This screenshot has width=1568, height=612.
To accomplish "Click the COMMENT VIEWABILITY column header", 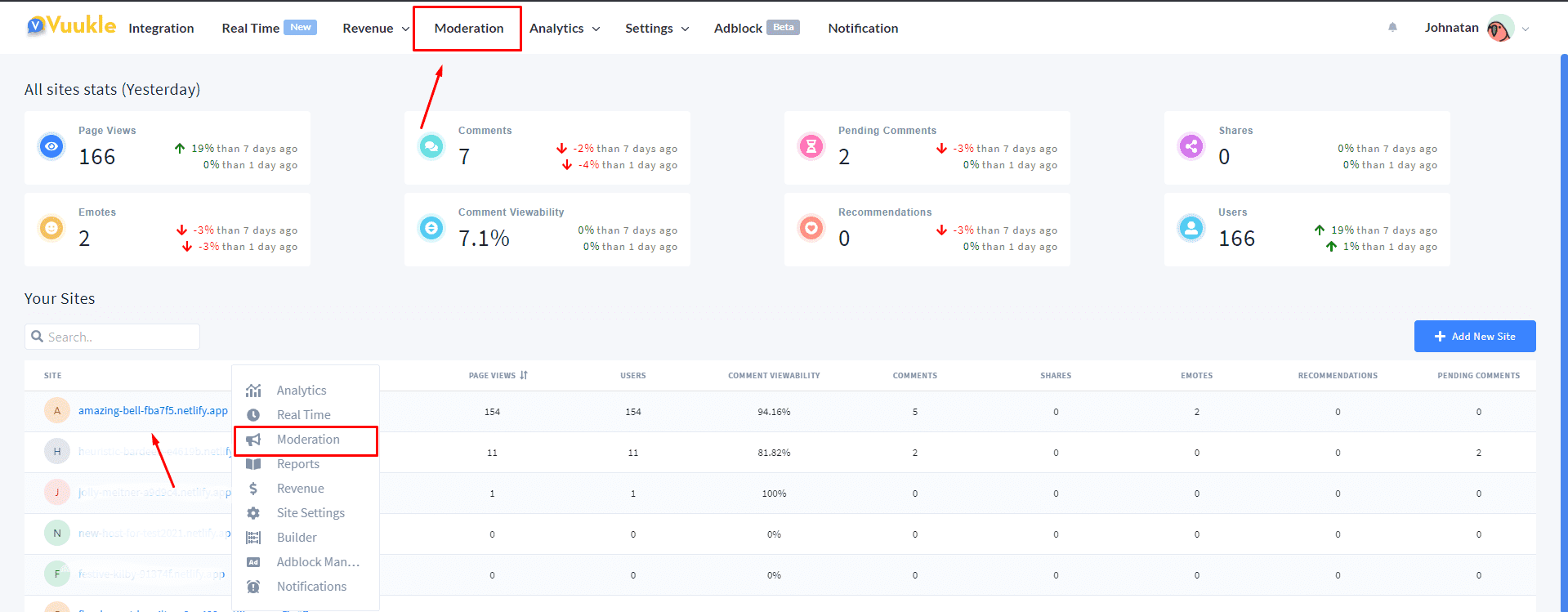I will coord(774,376).
